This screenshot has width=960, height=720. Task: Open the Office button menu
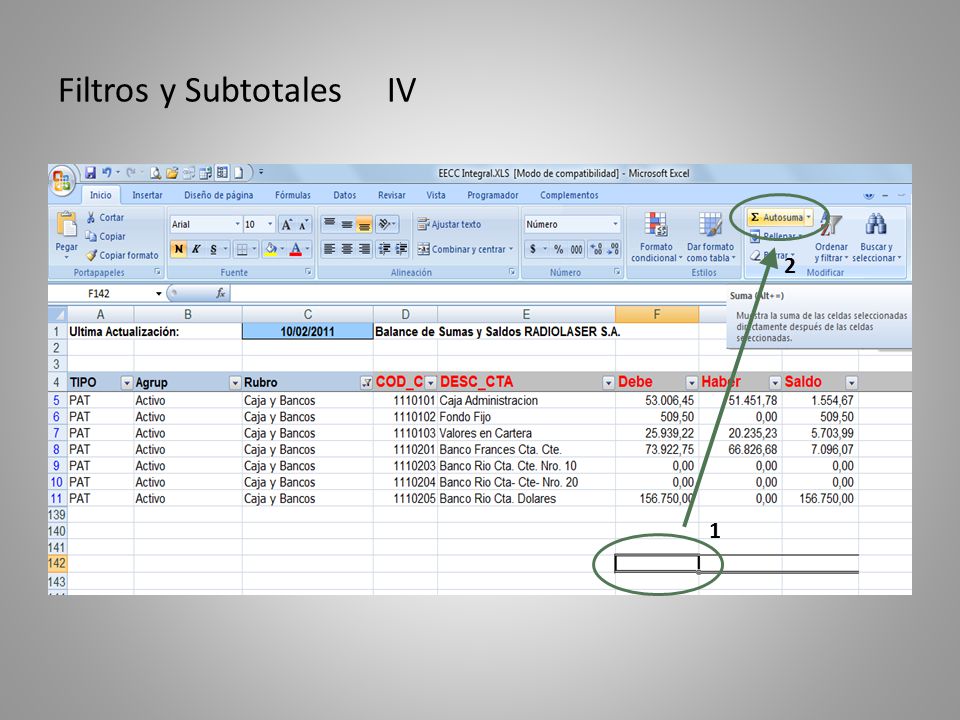pyautogui.click(x=62, y=181)
